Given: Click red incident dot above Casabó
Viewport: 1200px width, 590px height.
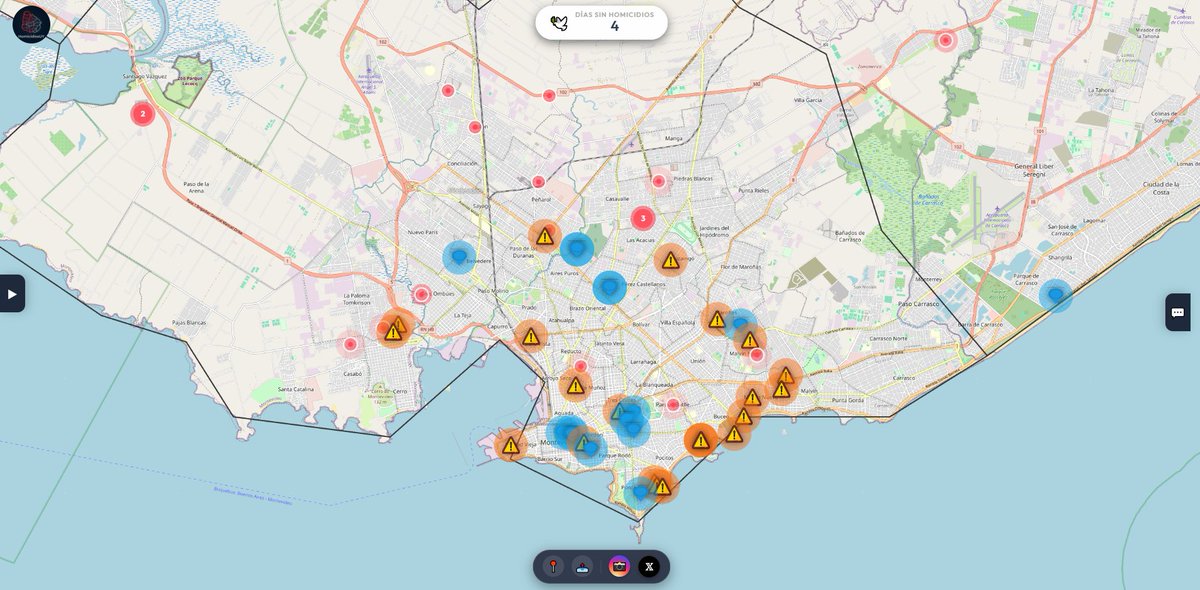Looking at the screenshot, I should [x=350, y=345].
